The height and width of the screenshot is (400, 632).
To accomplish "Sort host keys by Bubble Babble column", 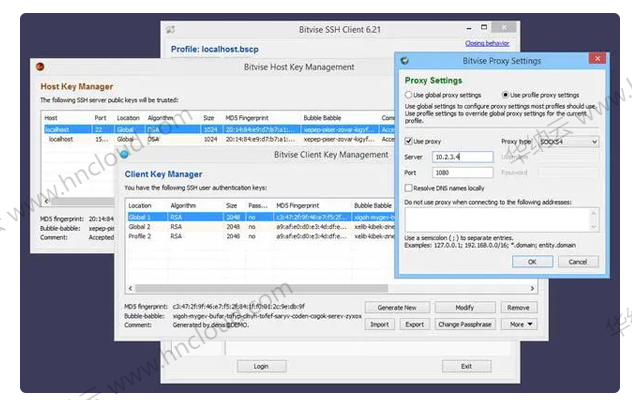I will coord(322,118).
